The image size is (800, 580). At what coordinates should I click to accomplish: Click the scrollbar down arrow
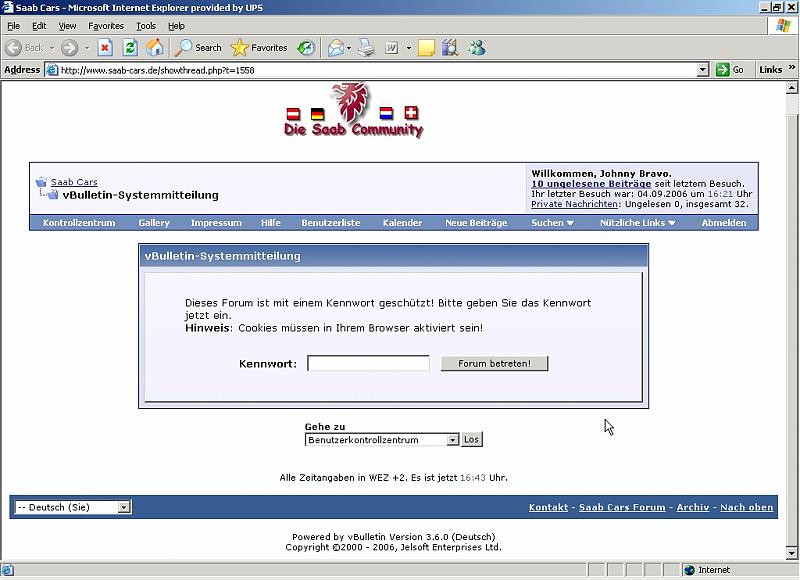pyautogui.click(x=792, y=552)
